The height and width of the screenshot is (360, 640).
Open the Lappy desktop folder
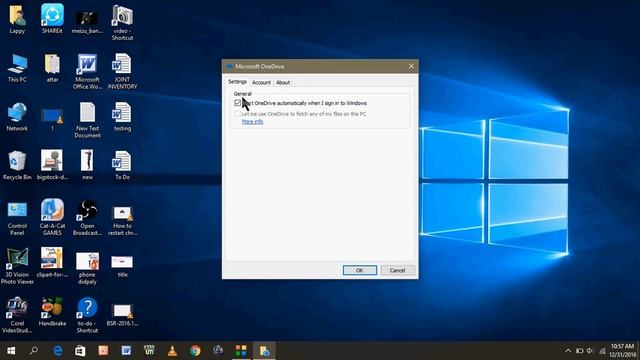click(17, 19)
